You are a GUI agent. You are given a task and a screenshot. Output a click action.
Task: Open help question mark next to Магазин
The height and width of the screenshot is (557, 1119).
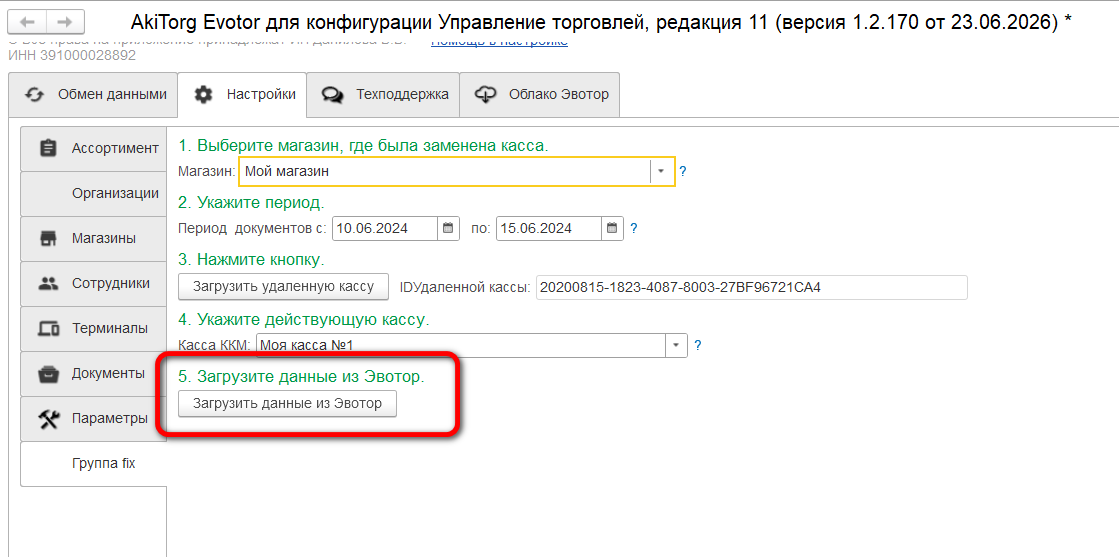(683, 171)
